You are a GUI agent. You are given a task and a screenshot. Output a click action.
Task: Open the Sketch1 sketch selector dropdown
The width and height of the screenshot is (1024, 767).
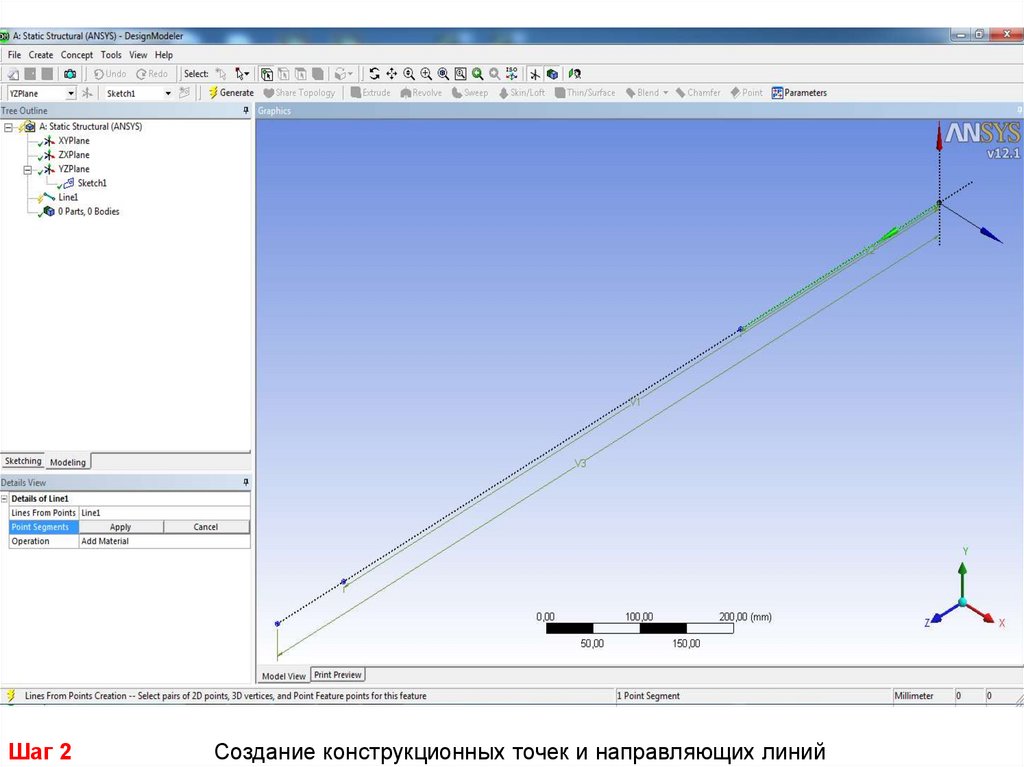pos(168,93)
